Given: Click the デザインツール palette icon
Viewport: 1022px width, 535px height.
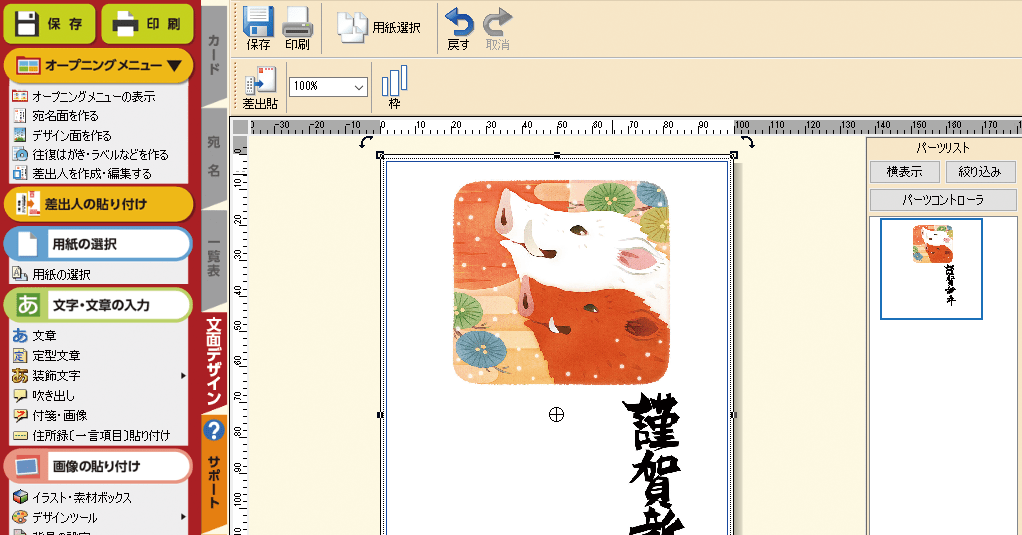Looking at the screenshot, I should point(20,517).
